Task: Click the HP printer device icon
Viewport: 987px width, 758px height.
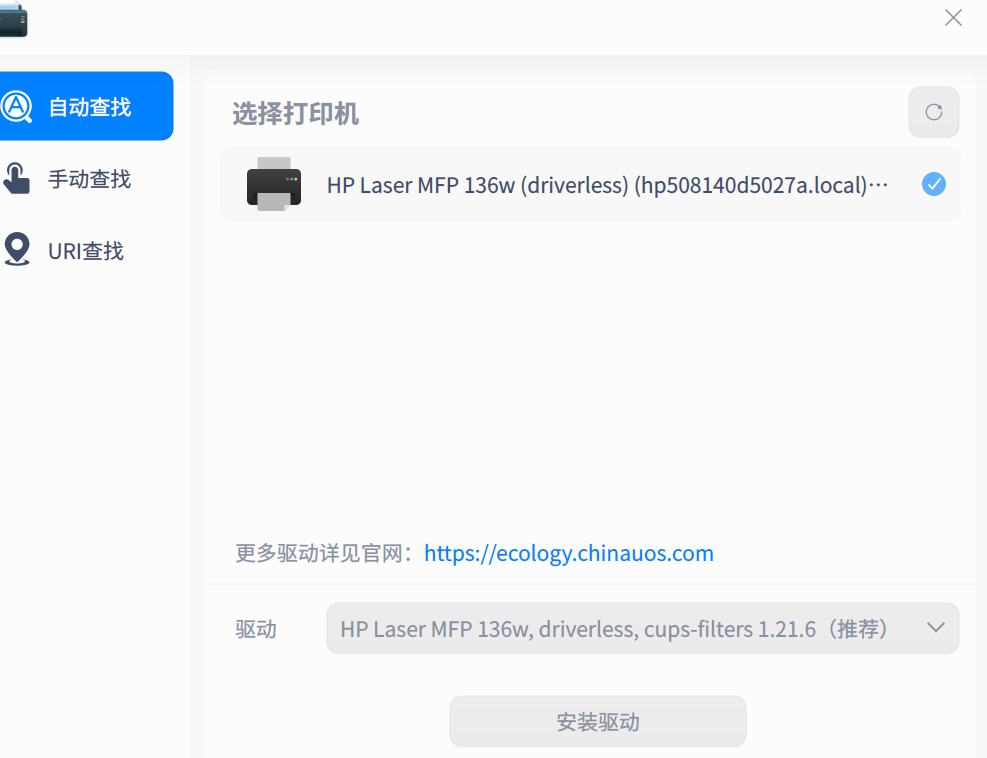Action: [274, 184]
